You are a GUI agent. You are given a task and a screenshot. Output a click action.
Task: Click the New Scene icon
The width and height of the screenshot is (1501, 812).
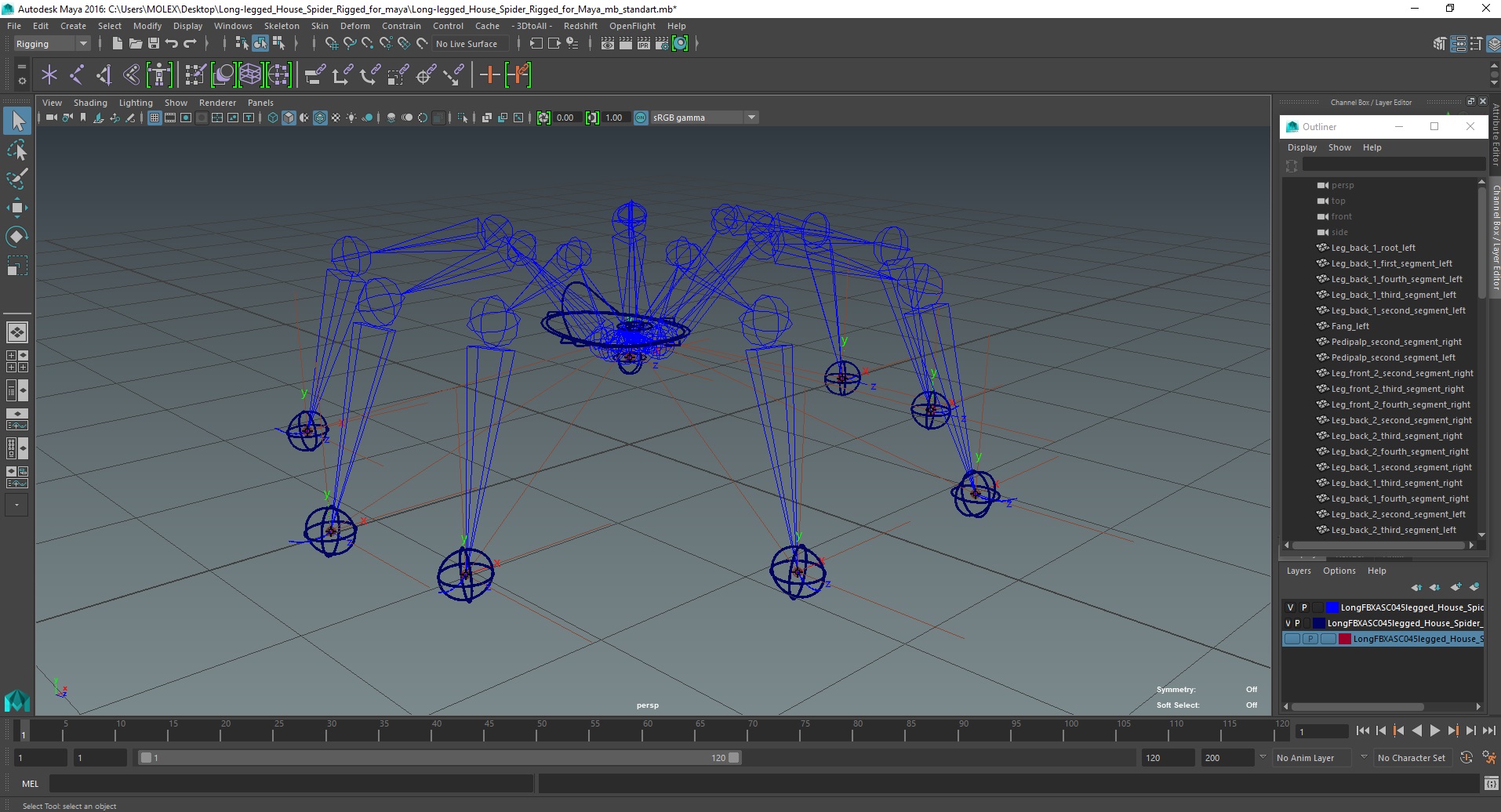(117, 44)
